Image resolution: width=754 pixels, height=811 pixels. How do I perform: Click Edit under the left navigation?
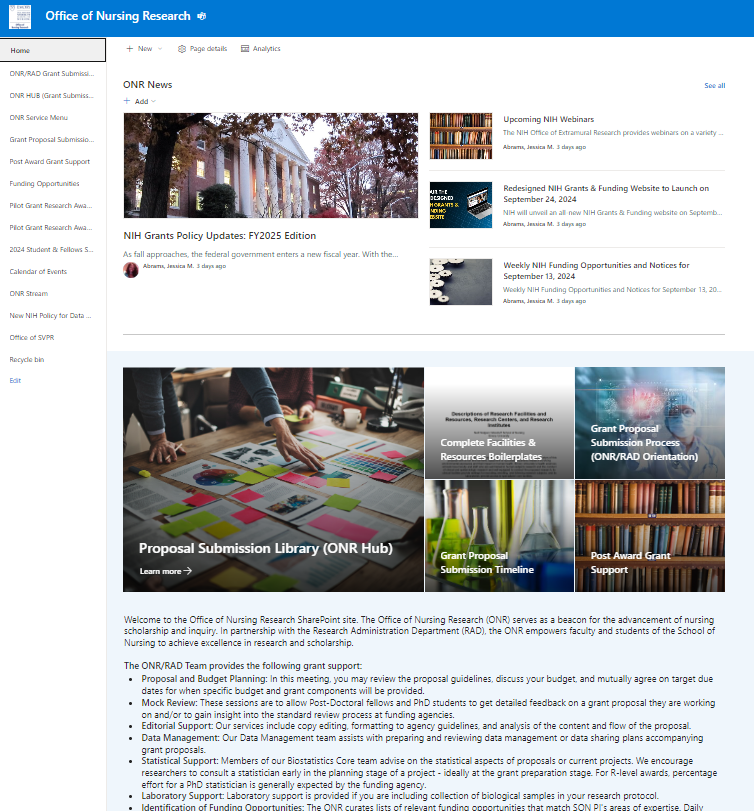(15, 380)
